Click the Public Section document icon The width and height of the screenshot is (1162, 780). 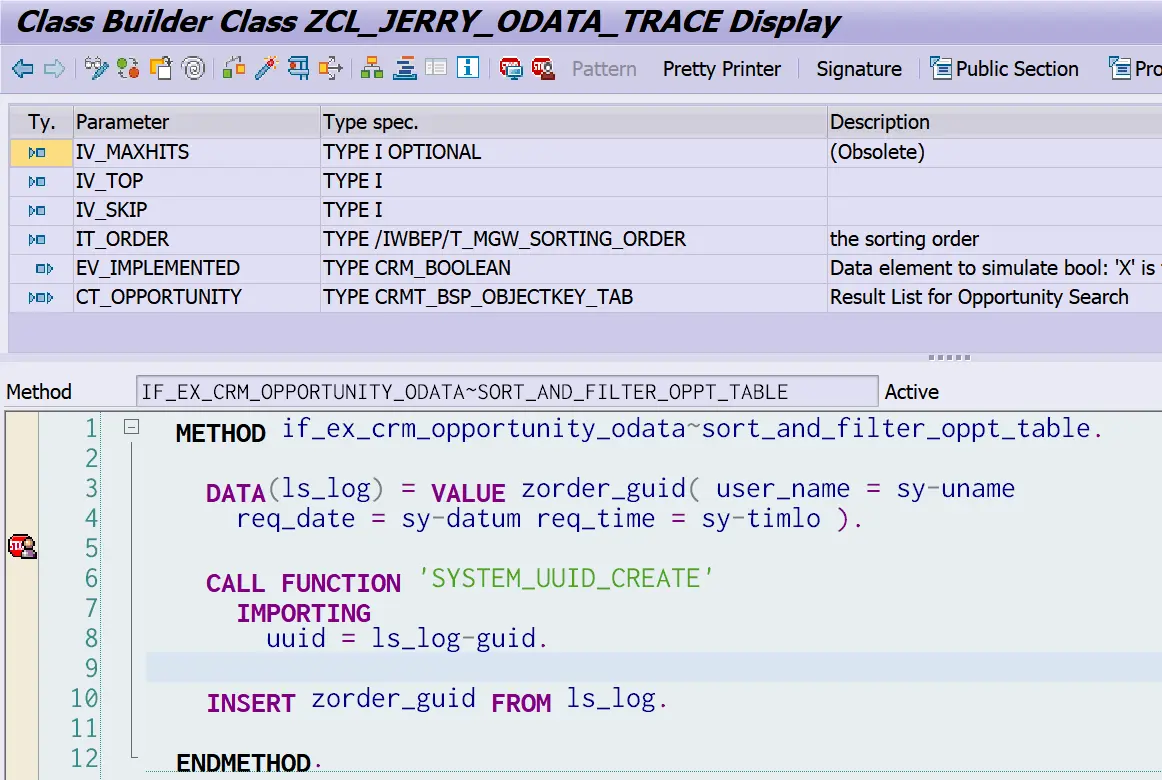pos(941,68)
